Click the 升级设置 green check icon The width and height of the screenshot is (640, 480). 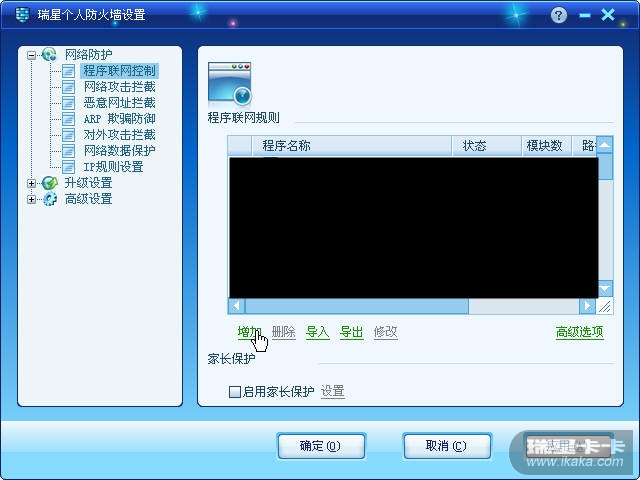click(49, 183)
